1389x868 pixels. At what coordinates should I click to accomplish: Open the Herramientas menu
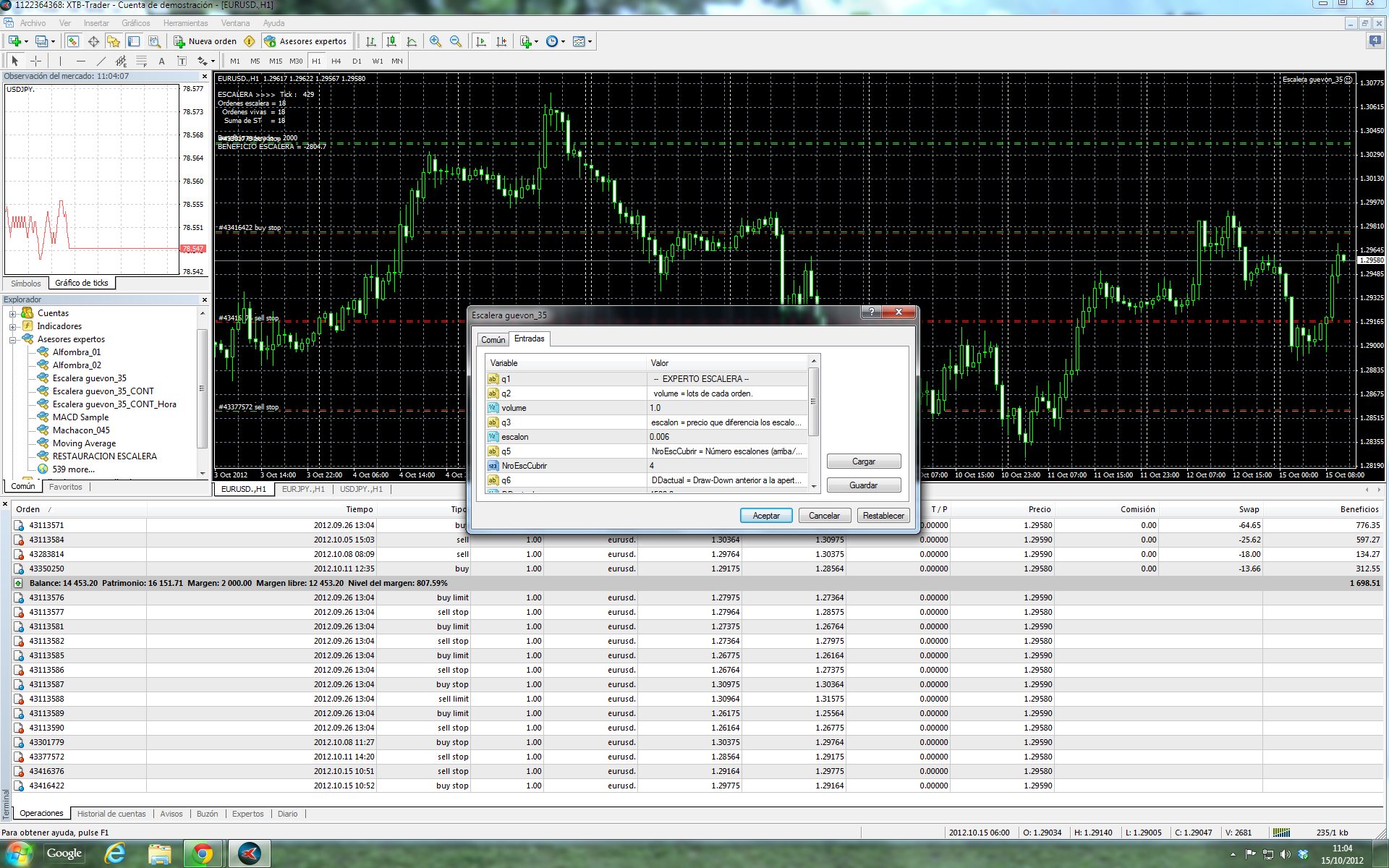pyautogui.click(x=185, y=23)
